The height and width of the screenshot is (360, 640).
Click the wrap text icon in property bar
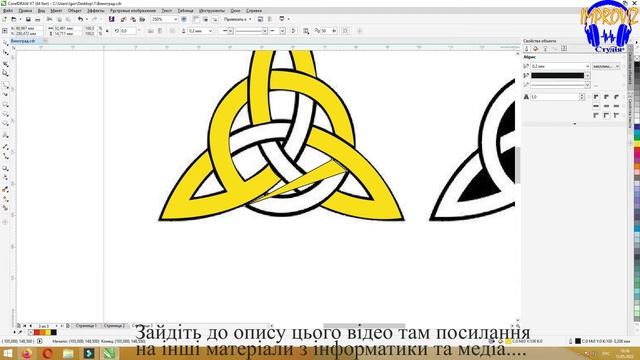tap(306, 31)
